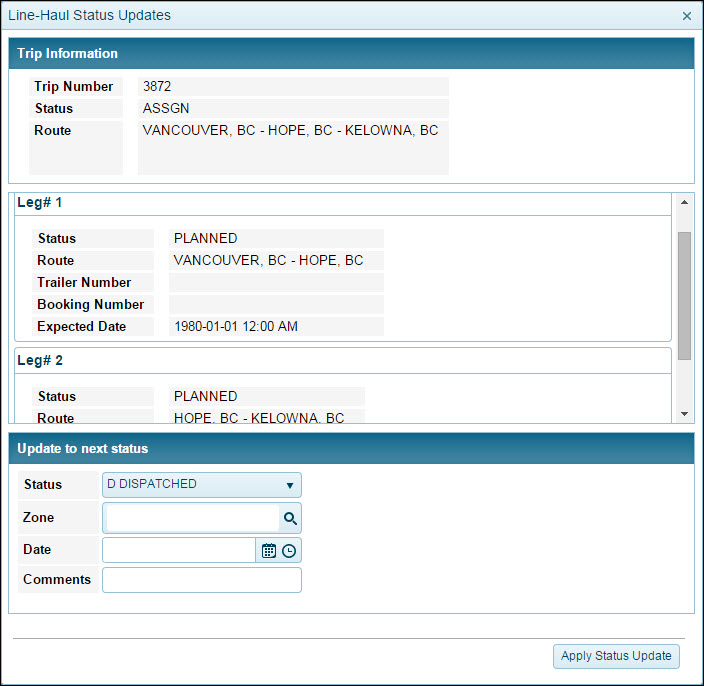704x686 pixels.
Task: Open the Date calendar picker icon
Action: coord(268,550)
